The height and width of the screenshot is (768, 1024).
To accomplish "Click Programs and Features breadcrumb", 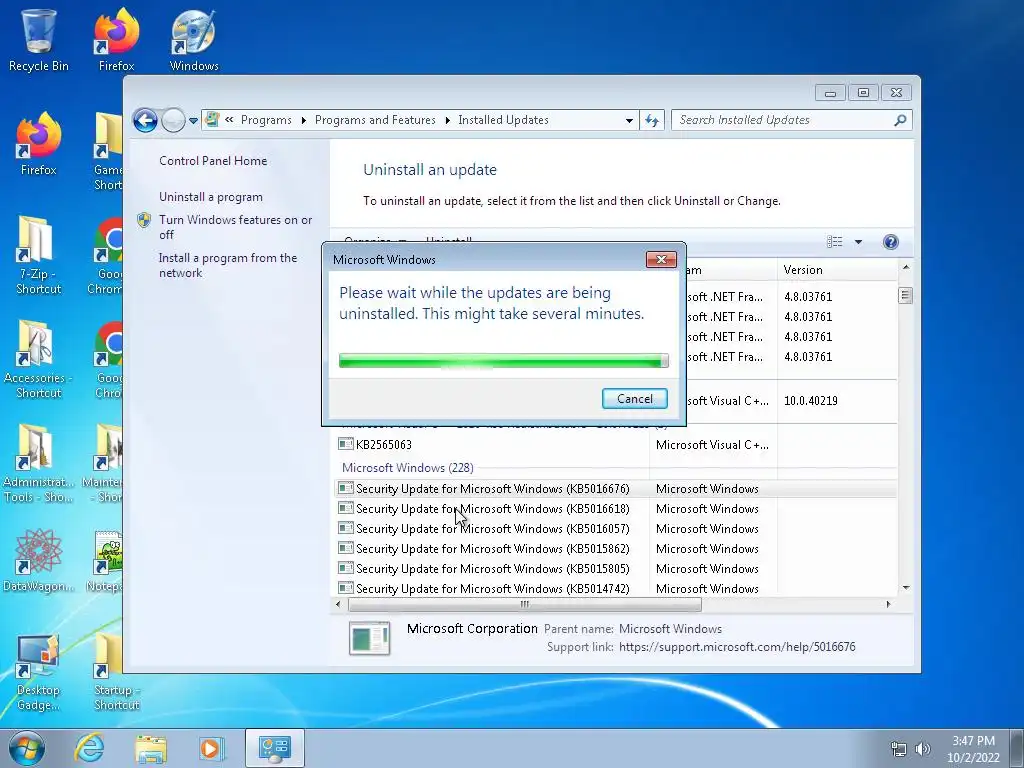I will click(x=375, y=120).
